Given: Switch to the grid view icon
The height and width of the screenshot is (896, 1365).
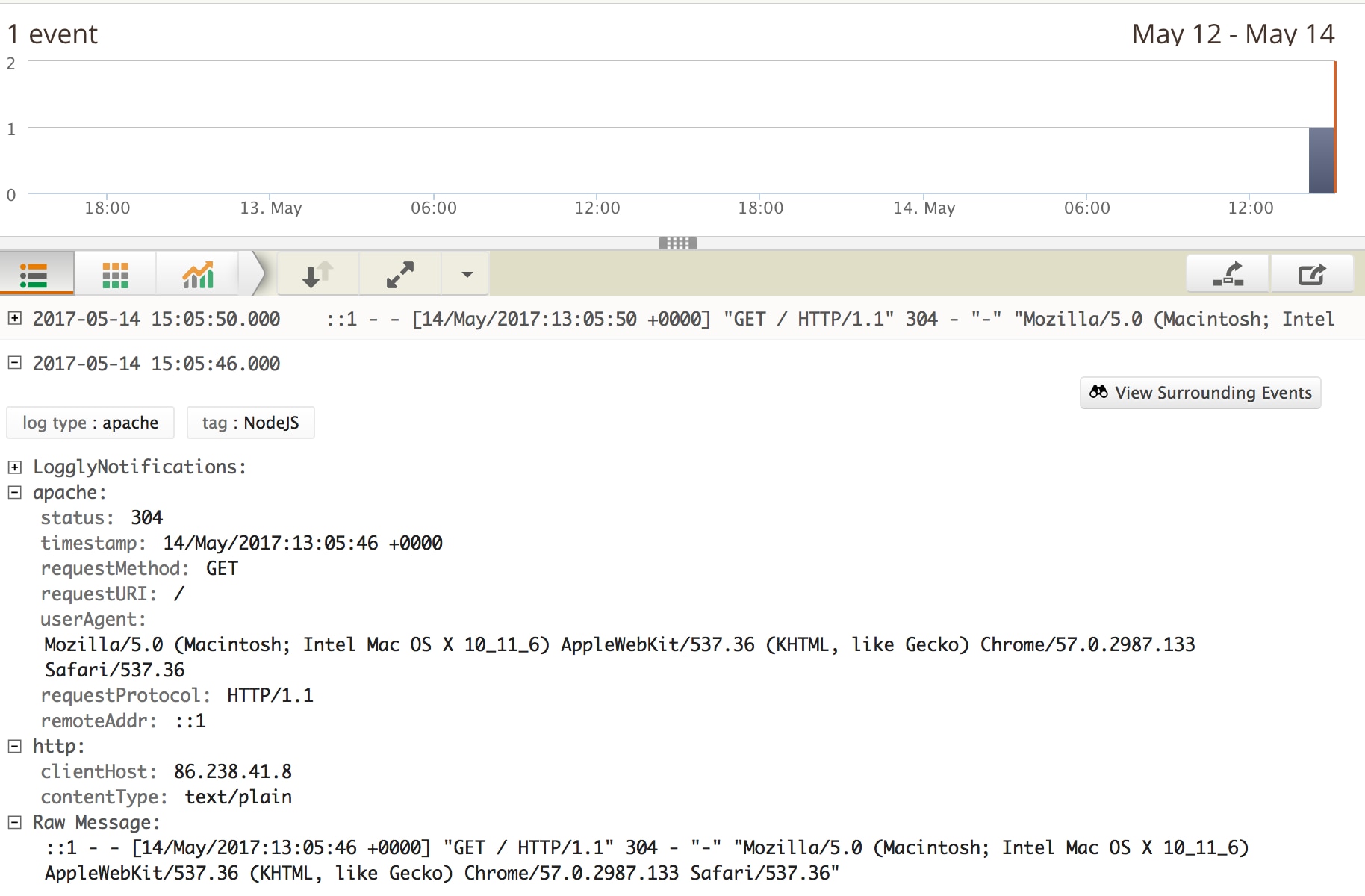Looking at the screenshot, I should [115, 275].
